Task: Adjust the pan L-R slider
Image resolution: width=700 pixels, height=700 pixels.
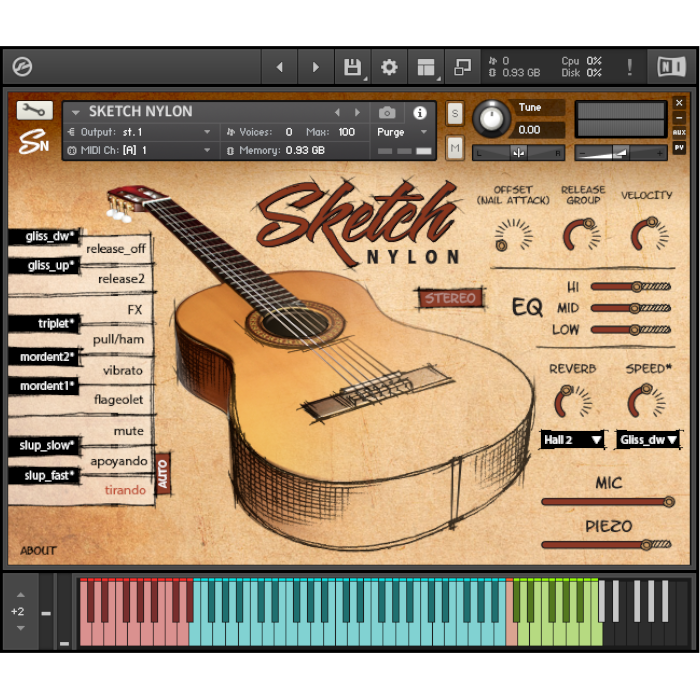Action: [519, 153]
